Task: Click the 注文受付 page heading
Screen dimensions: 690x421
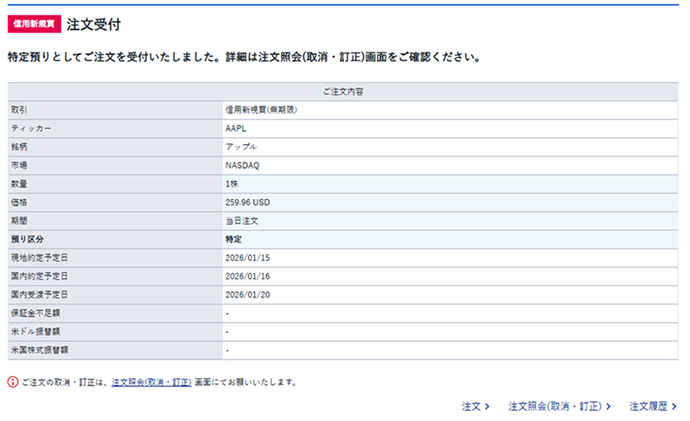Action: coord(100,23)
